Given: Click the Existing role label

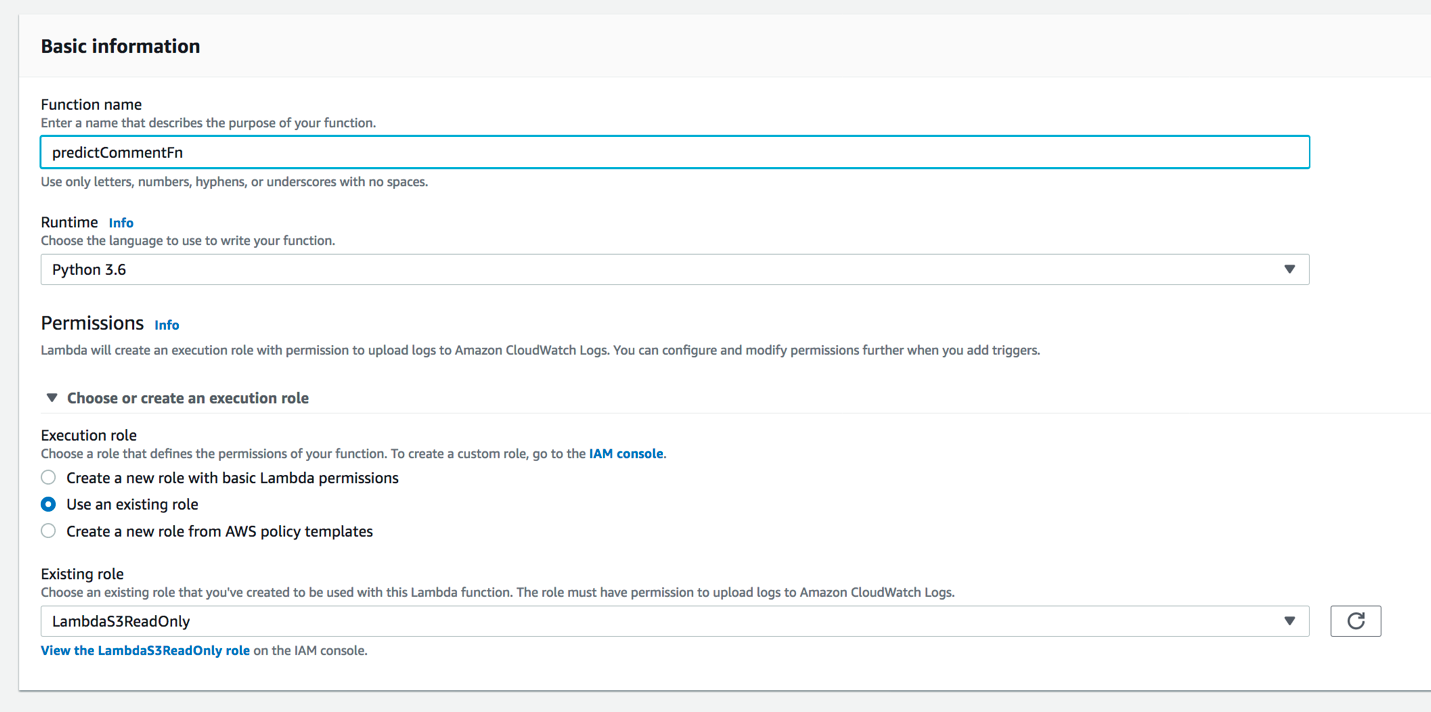Looking at the screenshot, I should [82, 574].
